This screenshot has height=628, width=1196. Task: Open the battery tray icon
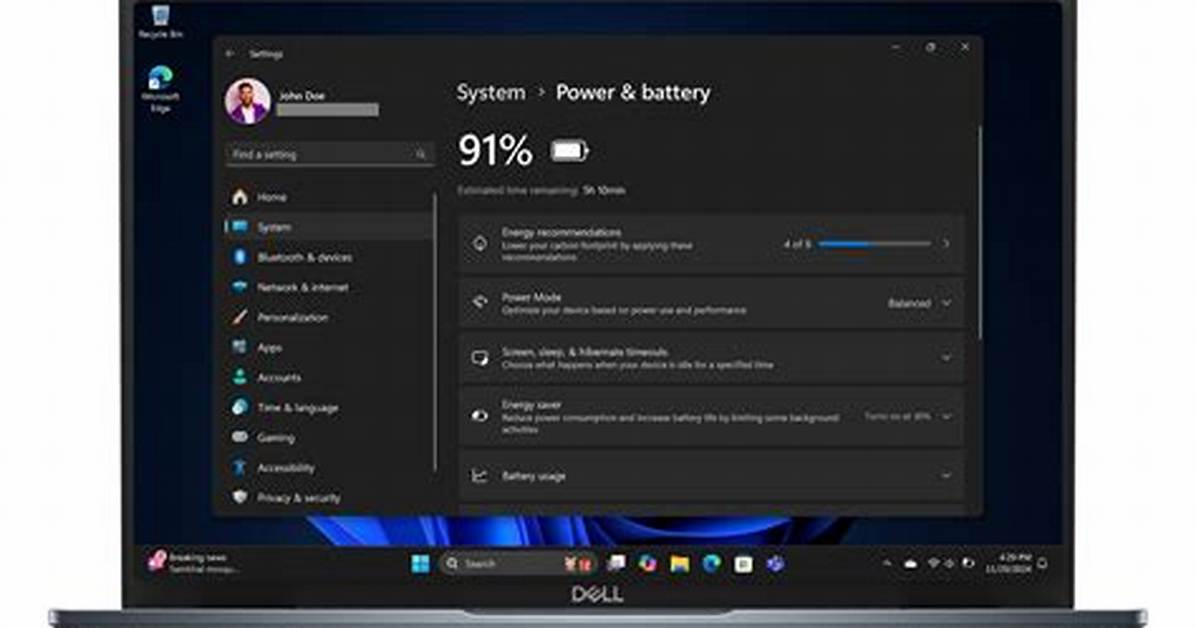click(968, 564)
